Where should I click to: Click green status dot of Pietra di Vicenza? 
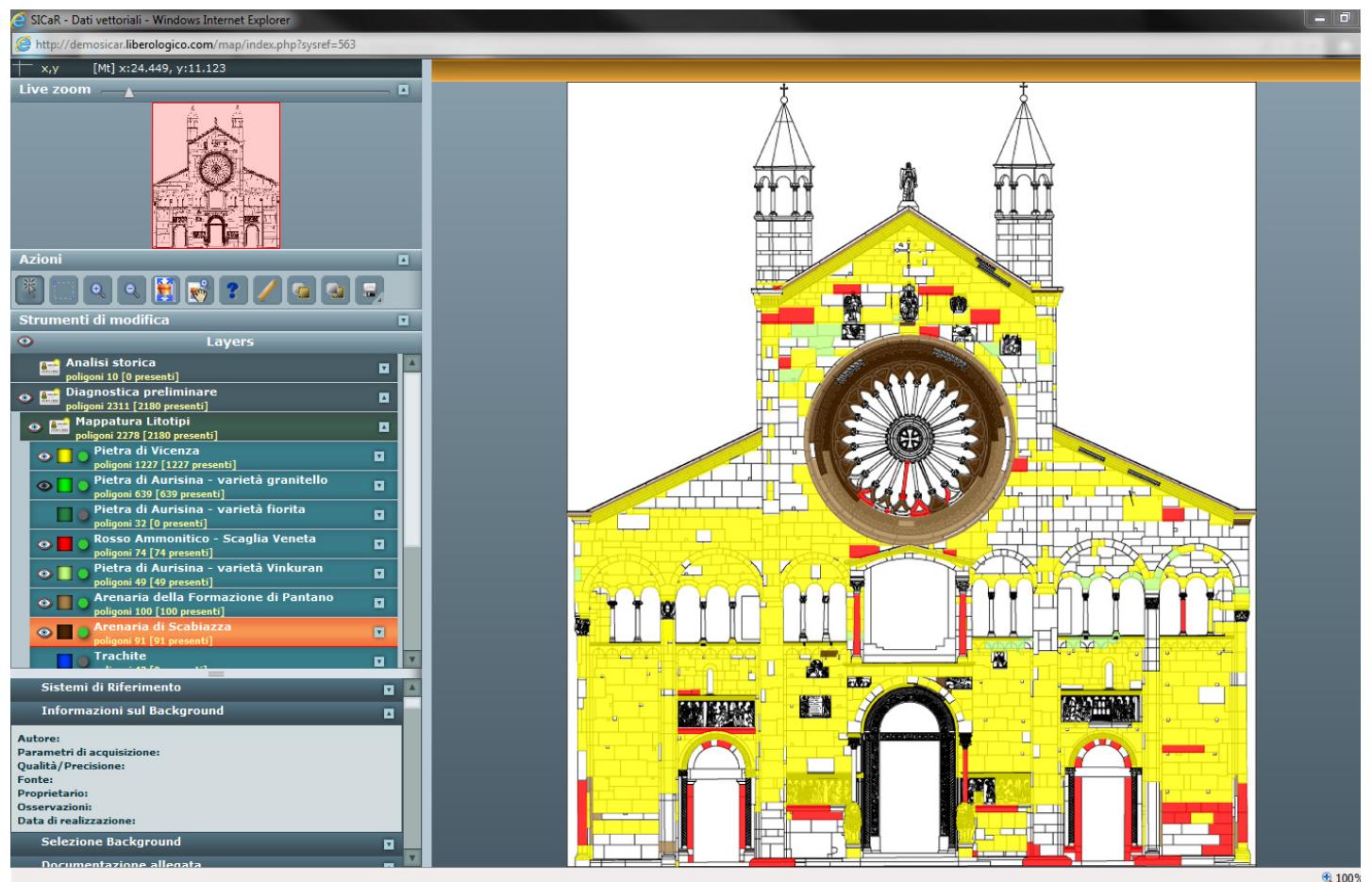(83, 457)
